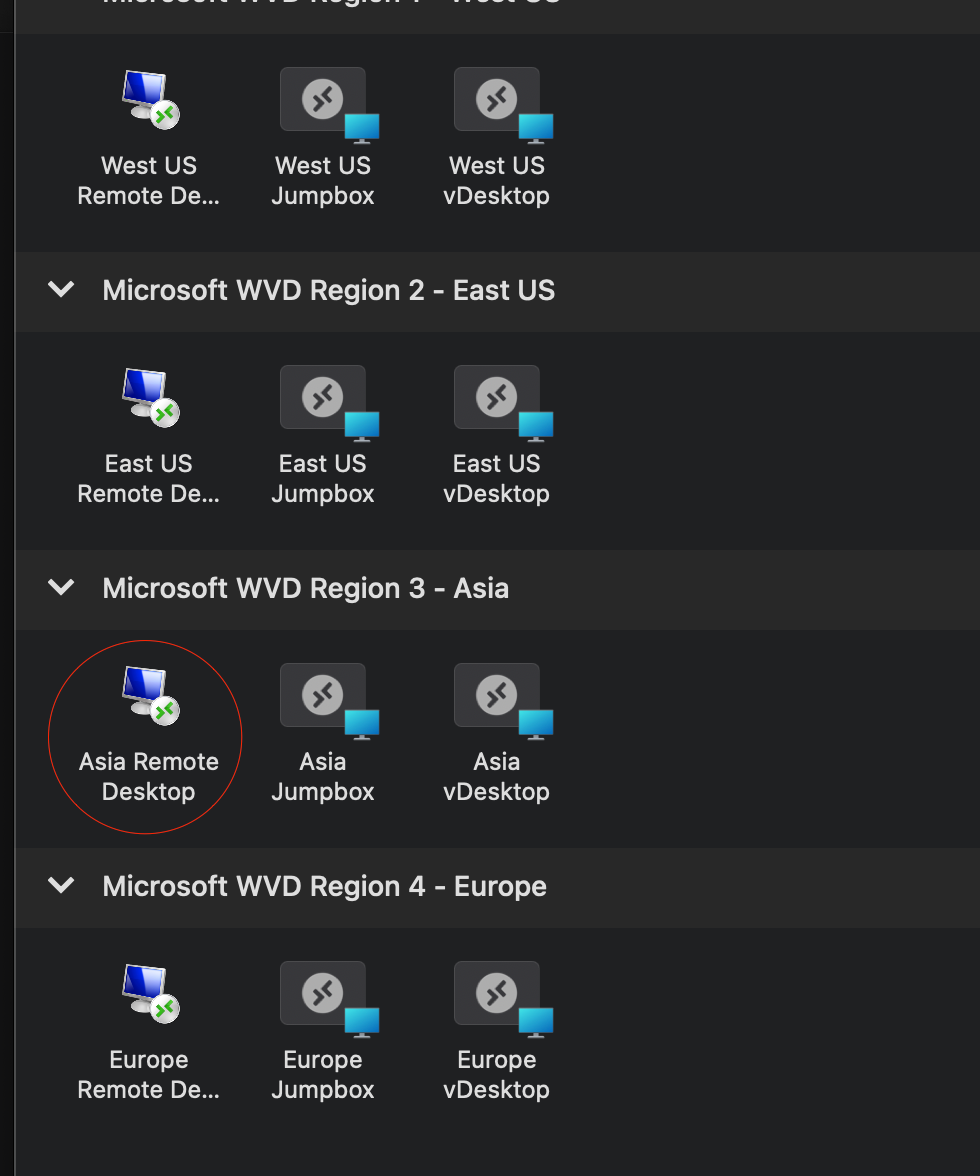The image size is (980, 1176).
Task: Select the Asia vDesktop icon
Action: click(x=503, y=700)
